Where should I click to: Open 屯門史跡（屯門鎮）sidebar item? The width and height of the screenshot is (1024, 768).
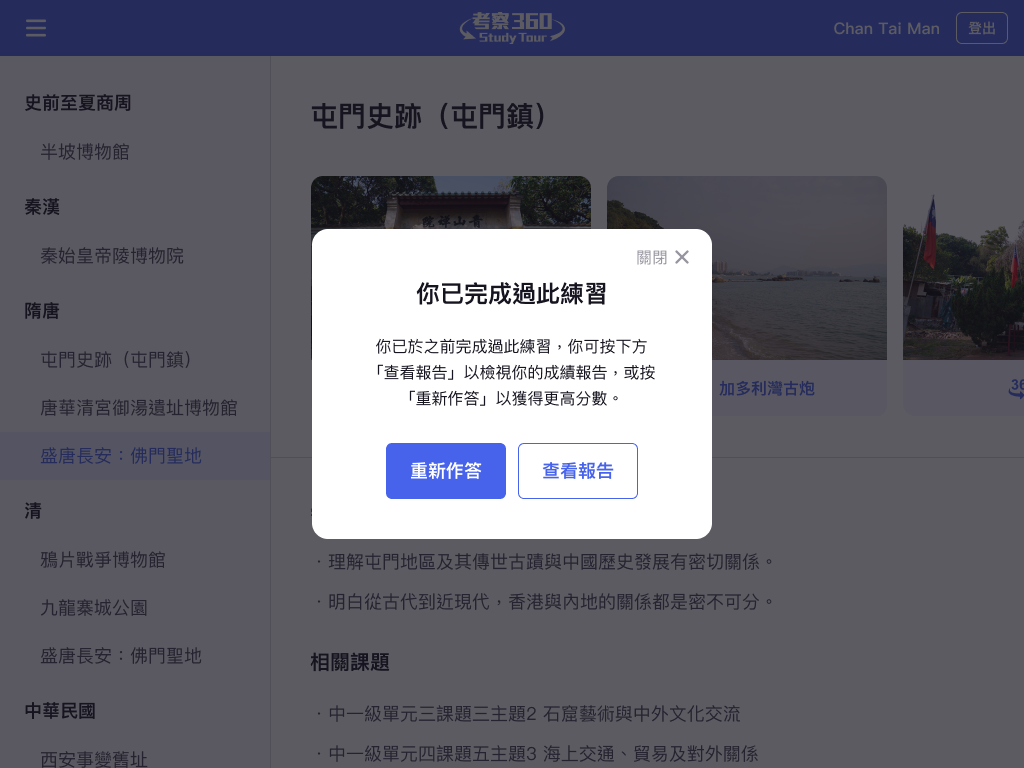tap(116, 359)
